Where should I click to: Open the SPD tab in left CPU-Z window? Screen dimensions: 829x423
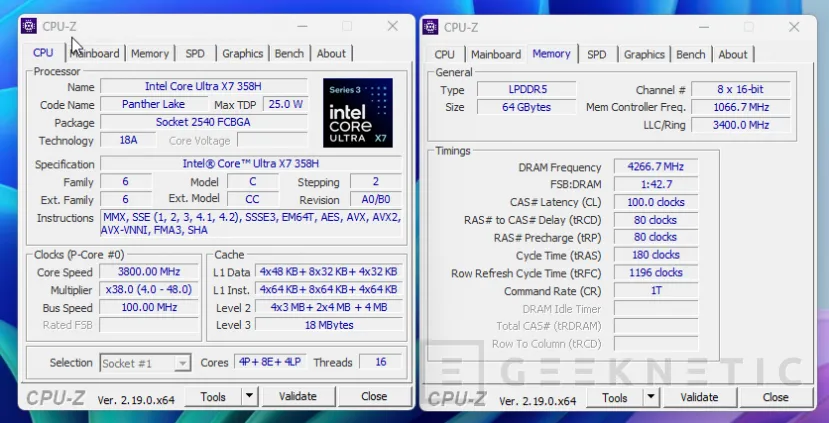coord(195,53)
